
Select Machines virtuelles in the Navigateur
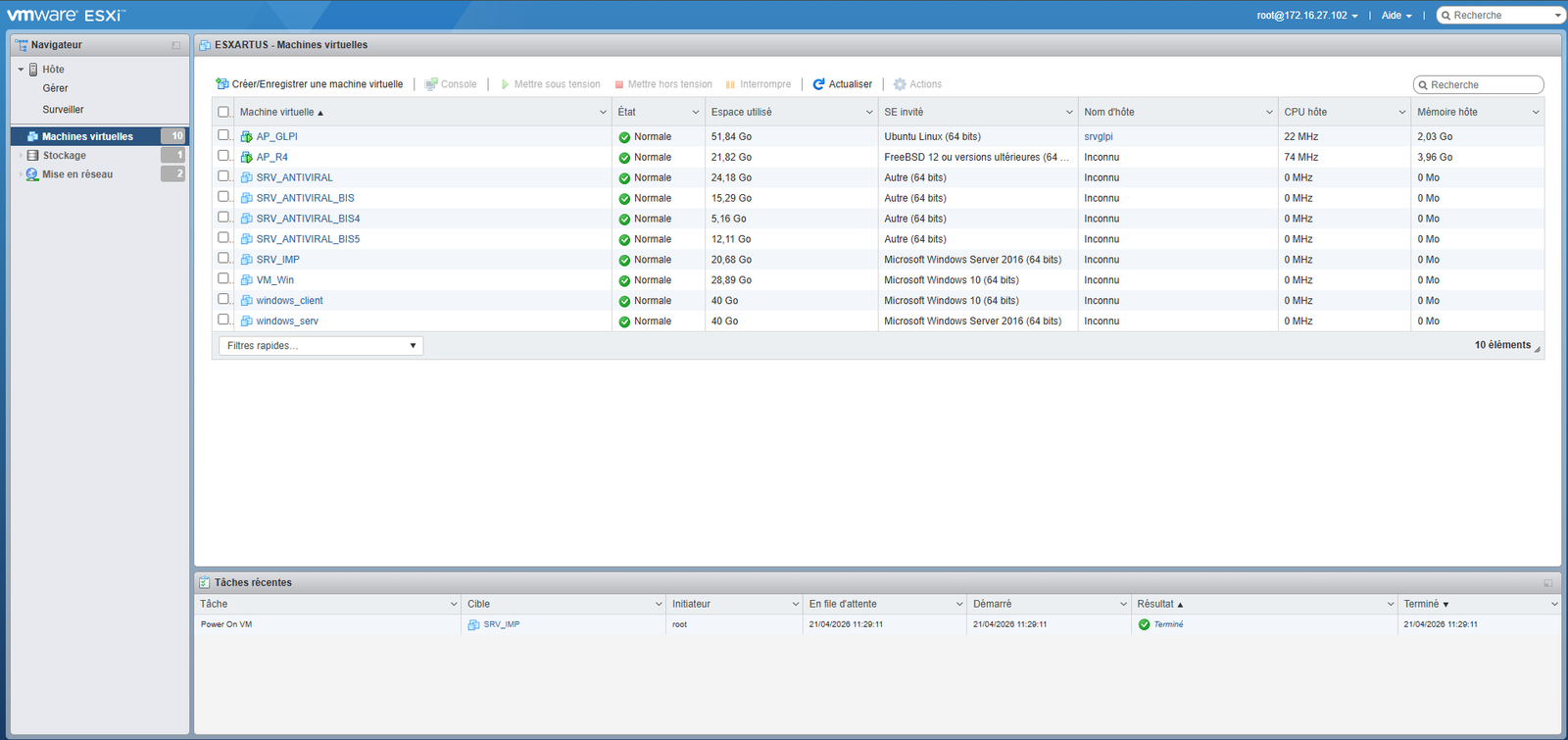99,136
